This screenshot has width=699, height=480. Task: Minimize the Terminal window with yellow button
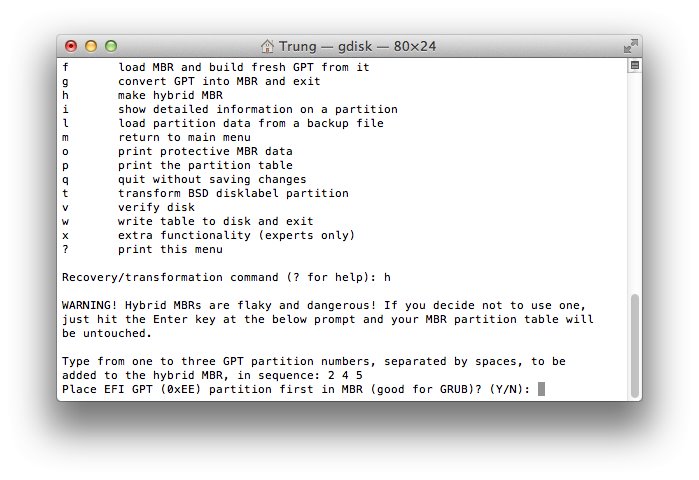point(91,46)
